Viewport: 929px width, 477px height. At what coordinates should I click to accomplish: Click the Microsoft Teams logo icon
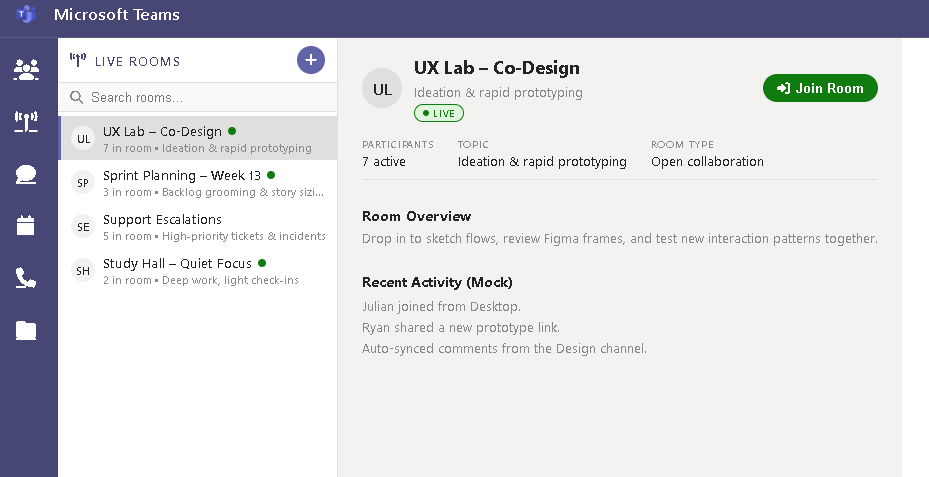click(x=26, y=15)
